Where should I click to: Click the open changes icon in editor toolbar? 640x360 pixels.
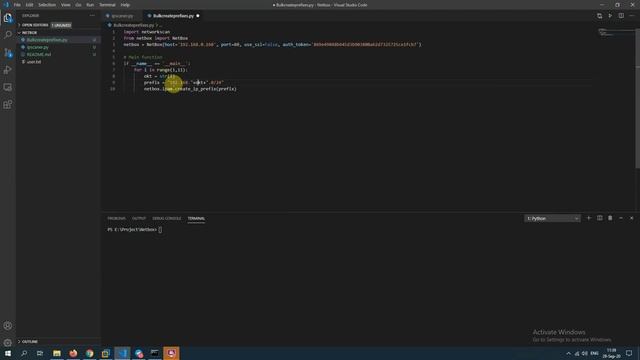tap(599, 16)
